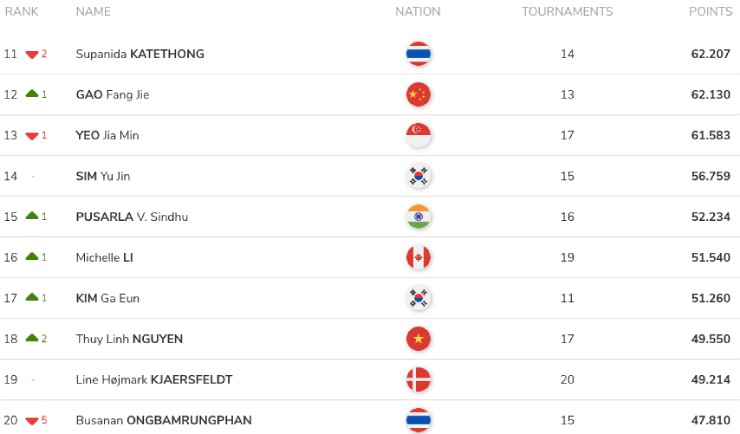Click Thailand flag beside Supanida Katethong
The height and width of the screenshot is (434, 740).
coord(418,54)
